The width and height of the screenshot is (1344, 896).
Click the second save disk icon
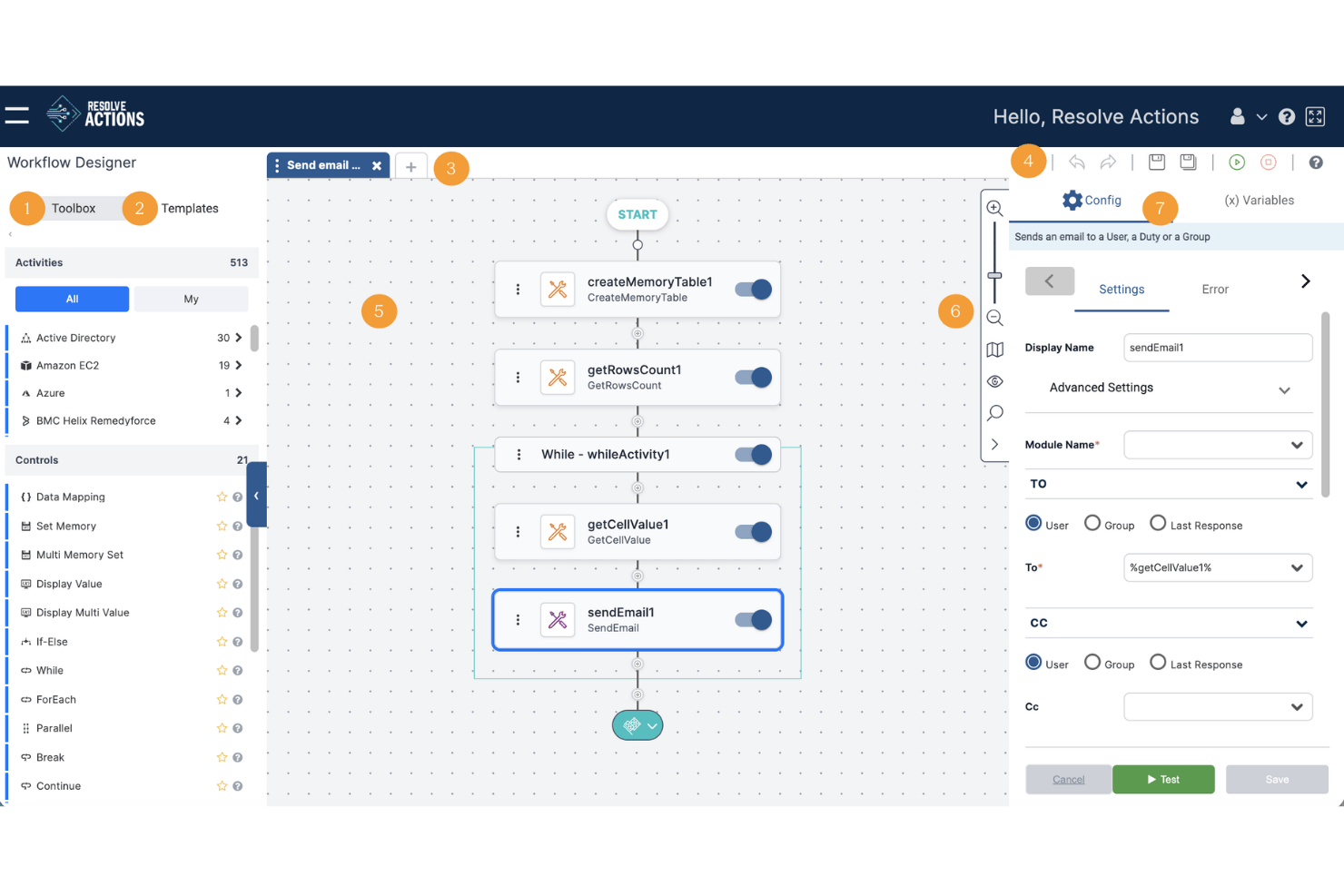1188,162
